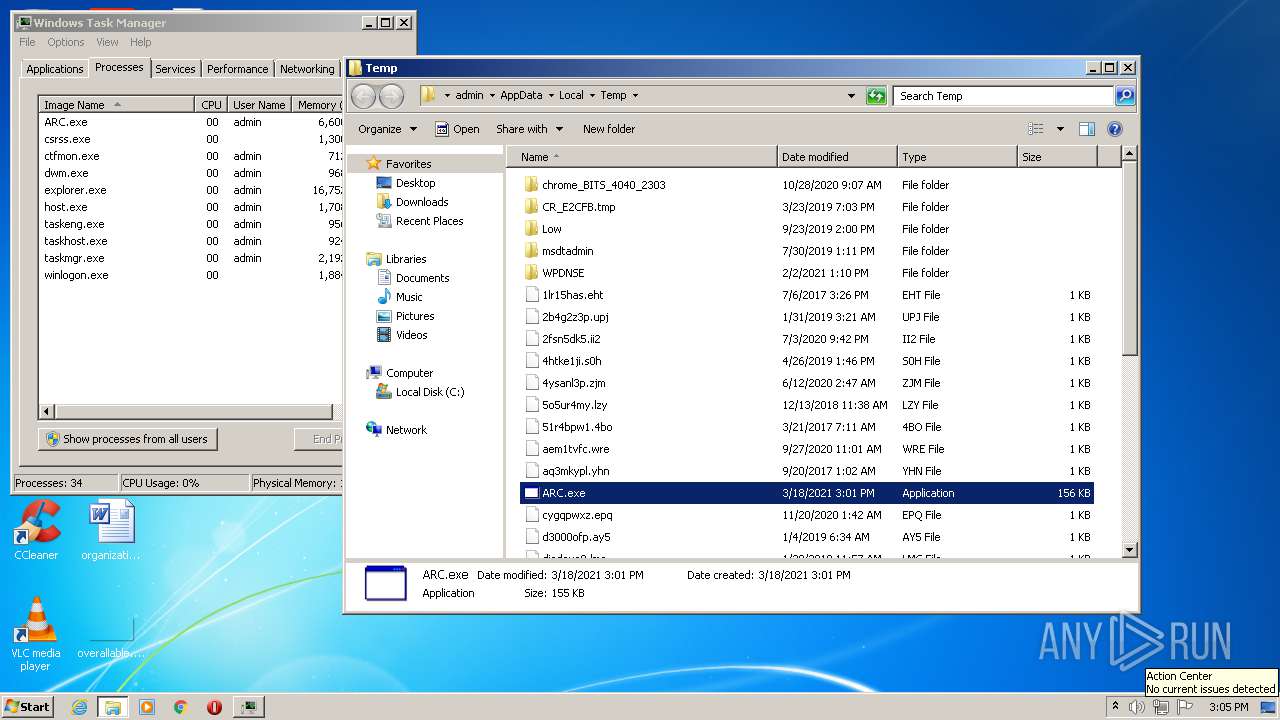Click the Open button in Explorer toolbar

pos(457,129)
